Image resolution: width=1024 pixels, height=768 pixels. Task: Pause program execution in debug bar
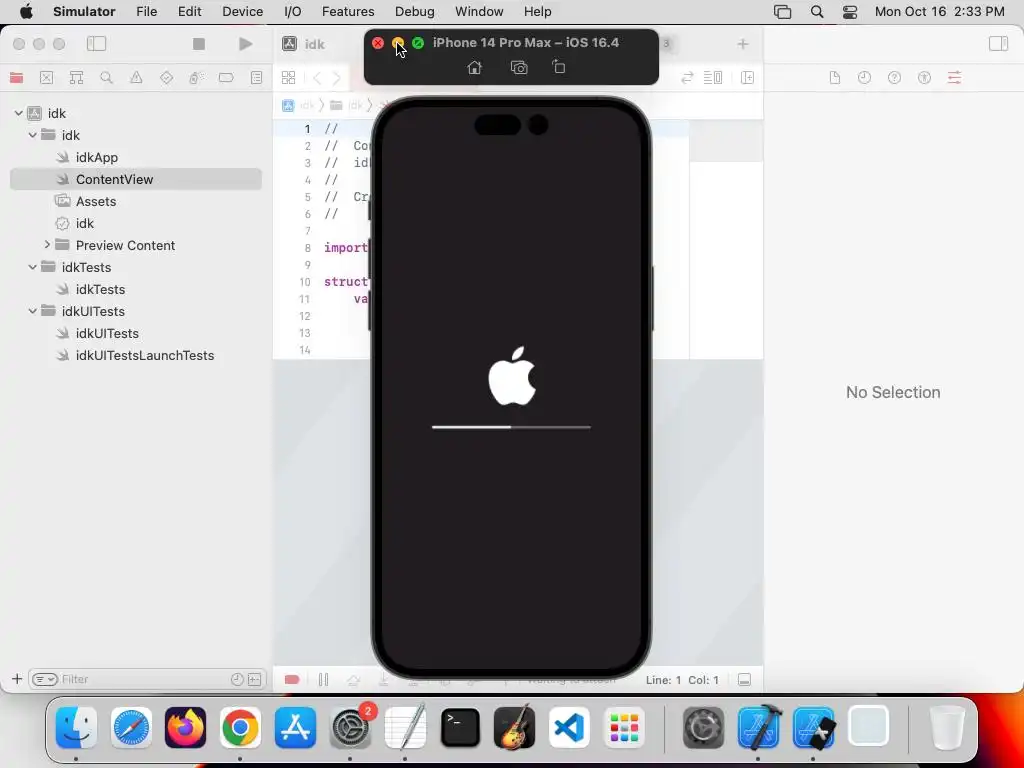323,680
